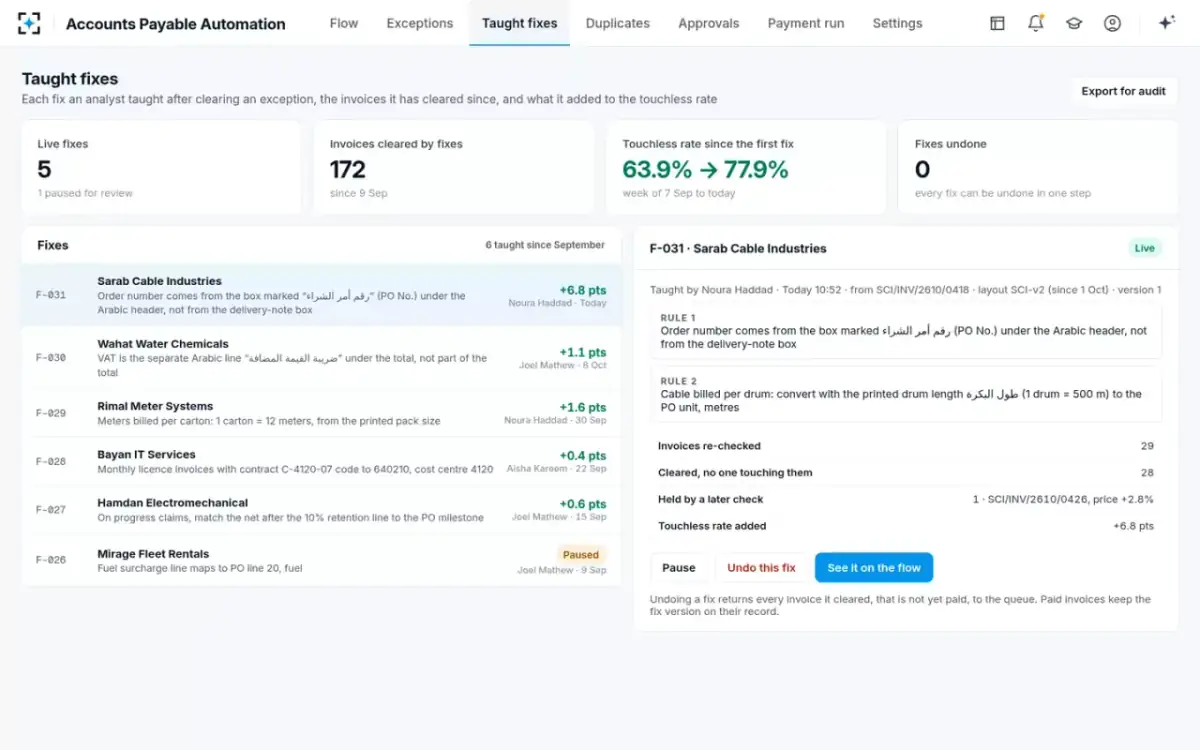Select the Mirage Fleet Rentals fix row
Screen dimensions: 1200x750
click(321, 560)
